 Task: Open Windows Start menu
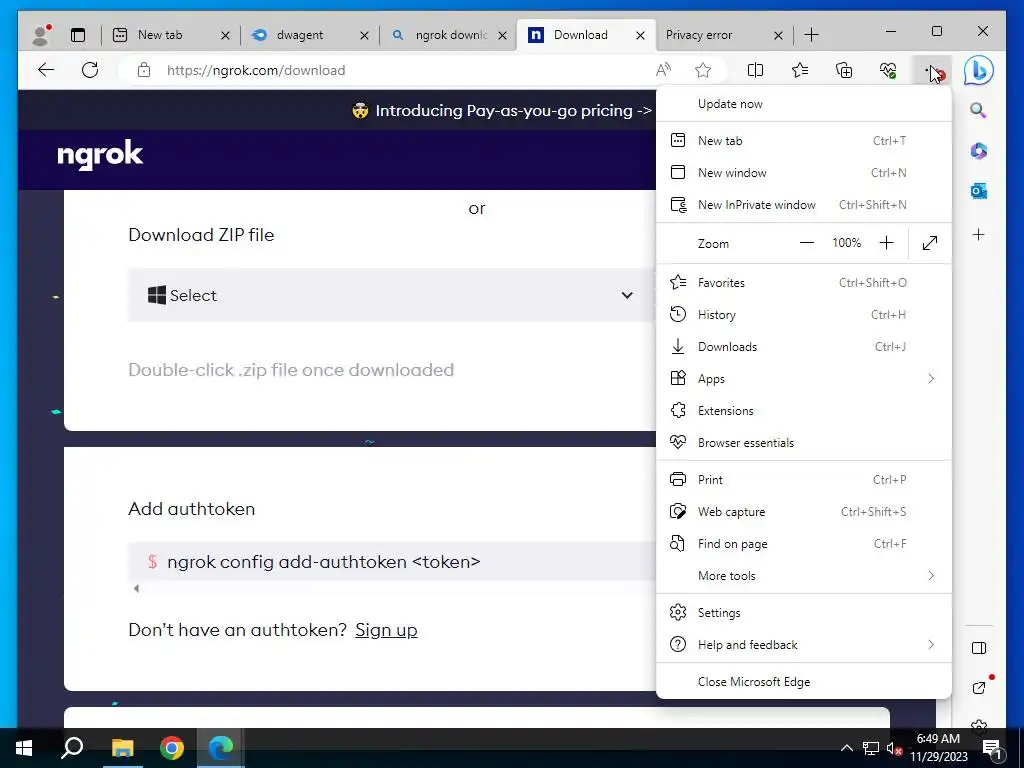click(24, 748)
